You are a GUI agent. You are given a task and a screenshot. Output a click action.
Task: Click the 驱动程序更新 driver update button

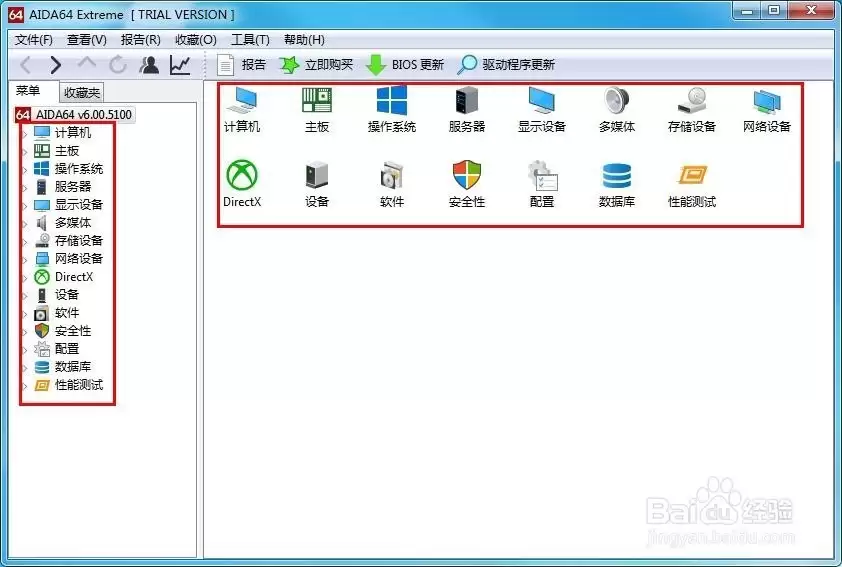tap(506, 65)
